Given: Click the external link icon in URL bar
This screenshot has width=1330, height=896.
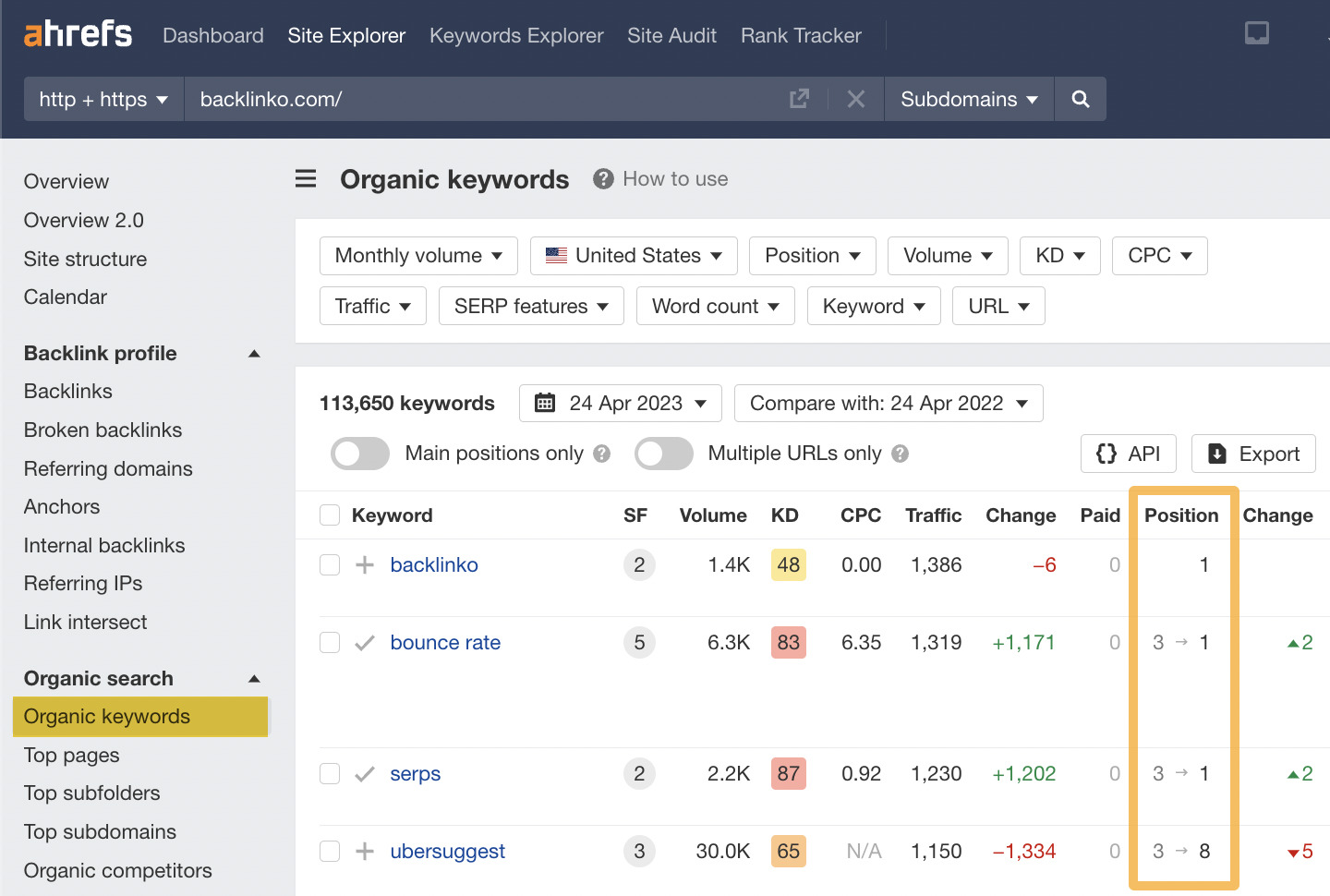Looking at the screenshot, I should pos(799,98).
